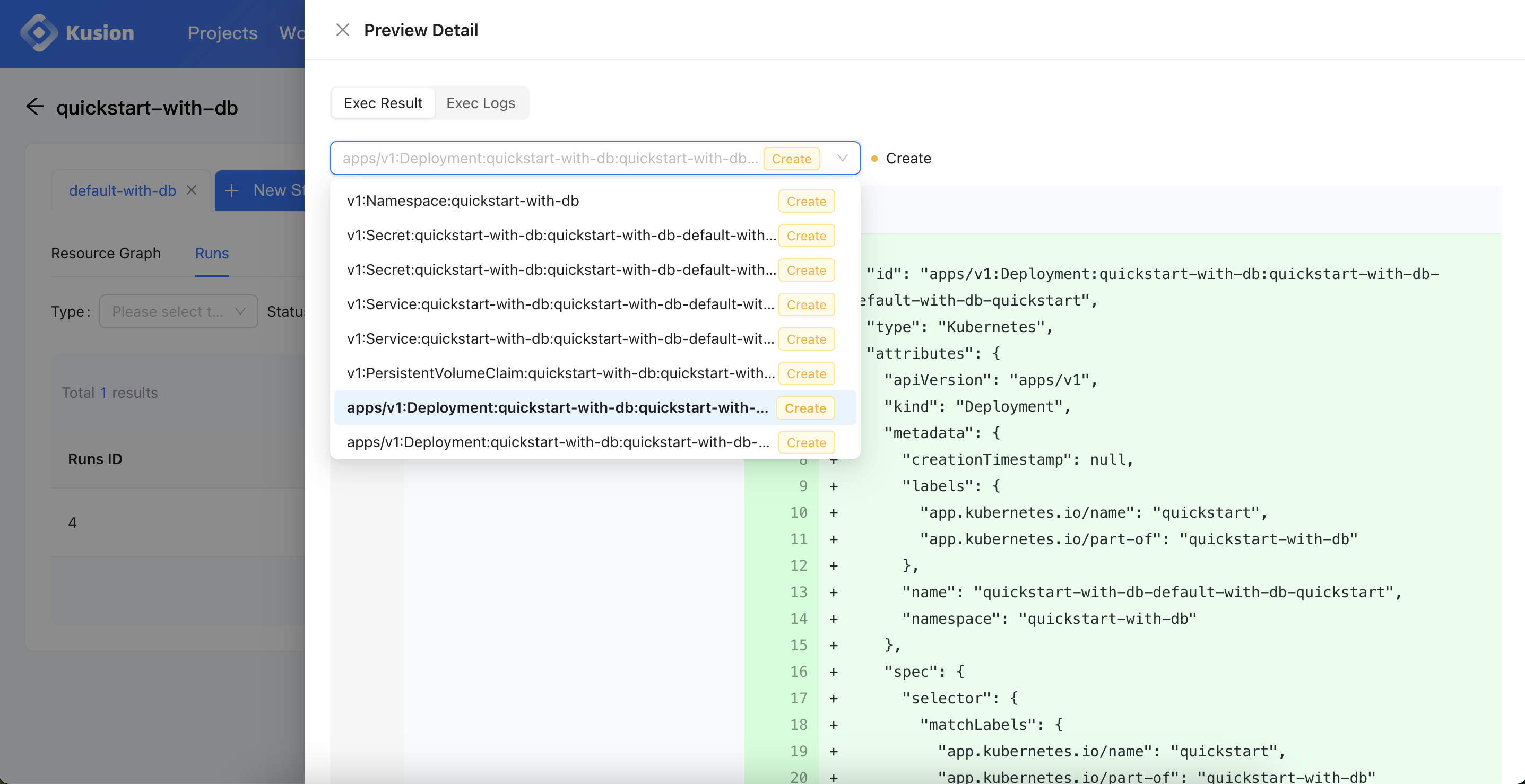Viewport: 1525px width, 784px height.
Task: Pick the last apps/v1:Deployment option
Action: pyautogui.click(x=558, y=442)
